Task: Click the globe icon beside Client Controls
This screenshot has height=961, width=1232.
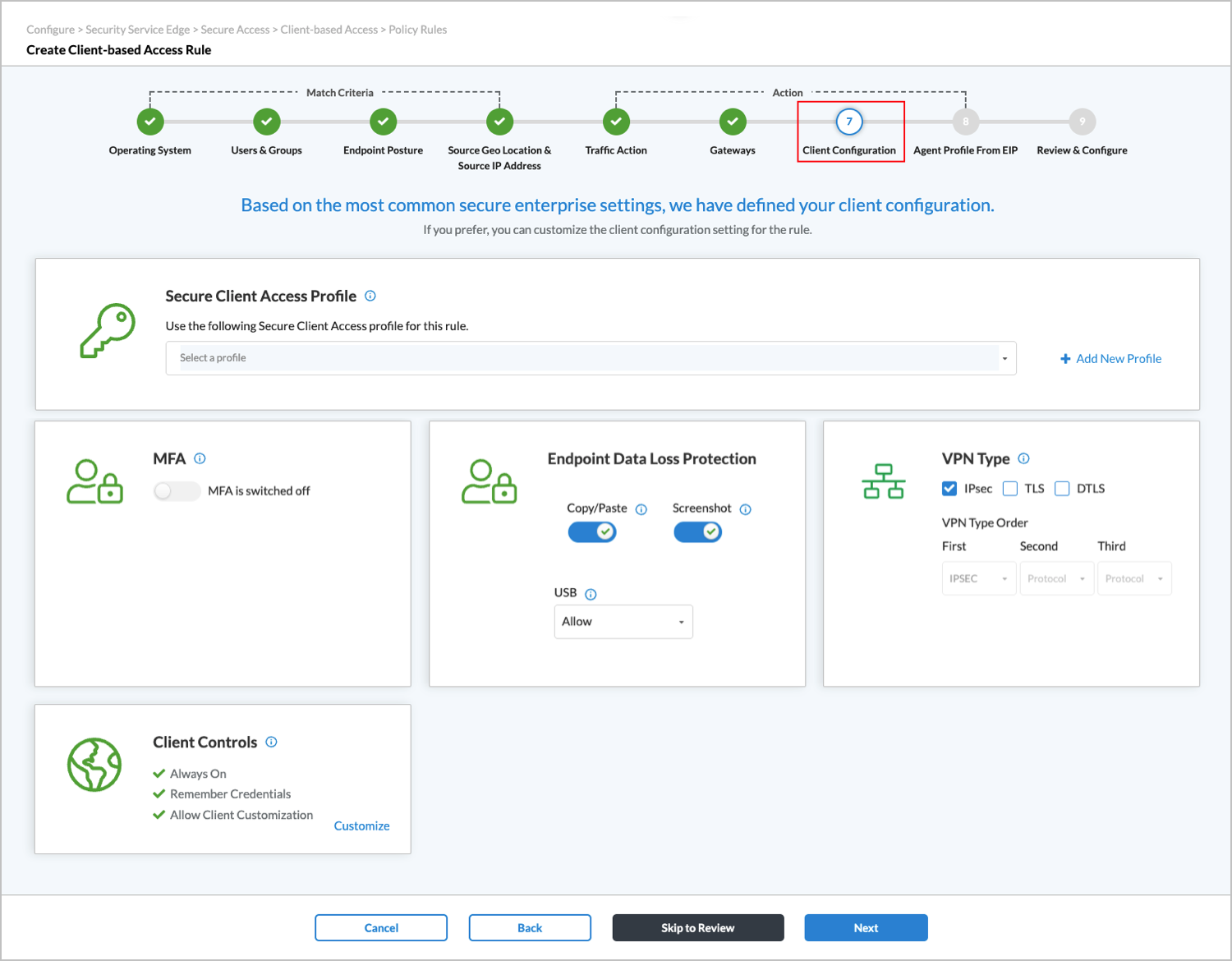Action: tap(94, 765)
